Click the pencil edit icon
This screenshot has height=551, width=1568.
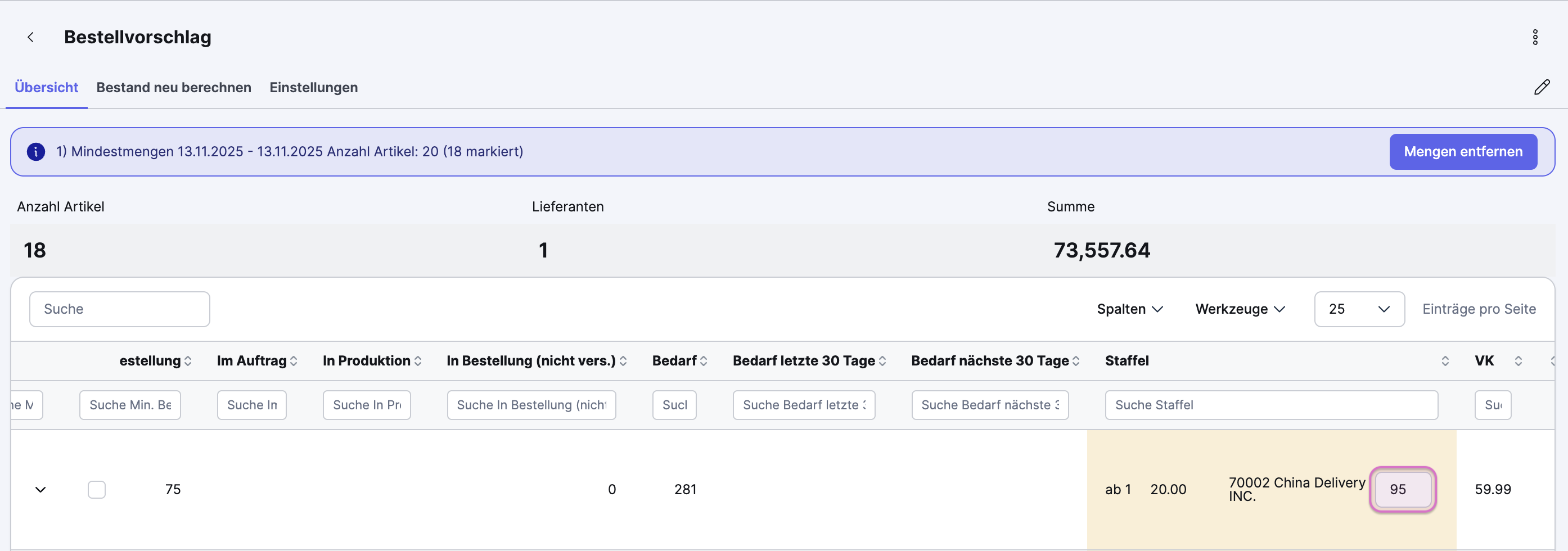[x=1541, y=88]
